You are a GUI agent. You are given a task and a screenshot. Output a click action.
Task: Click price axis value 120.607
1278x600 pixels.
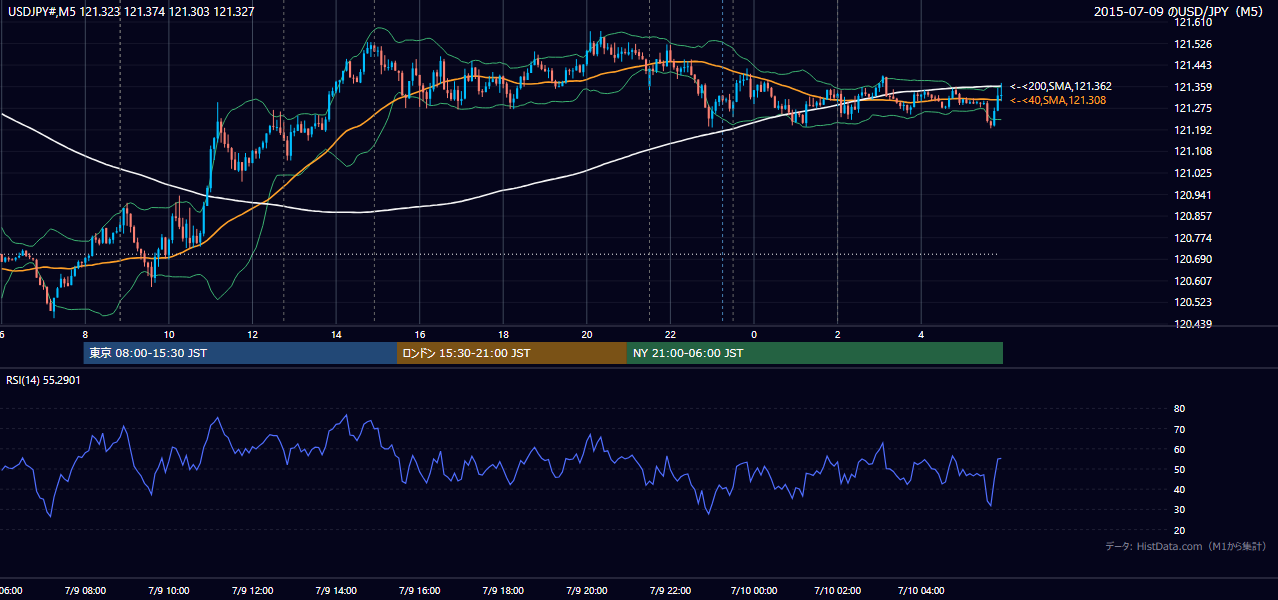[1192, 281]
